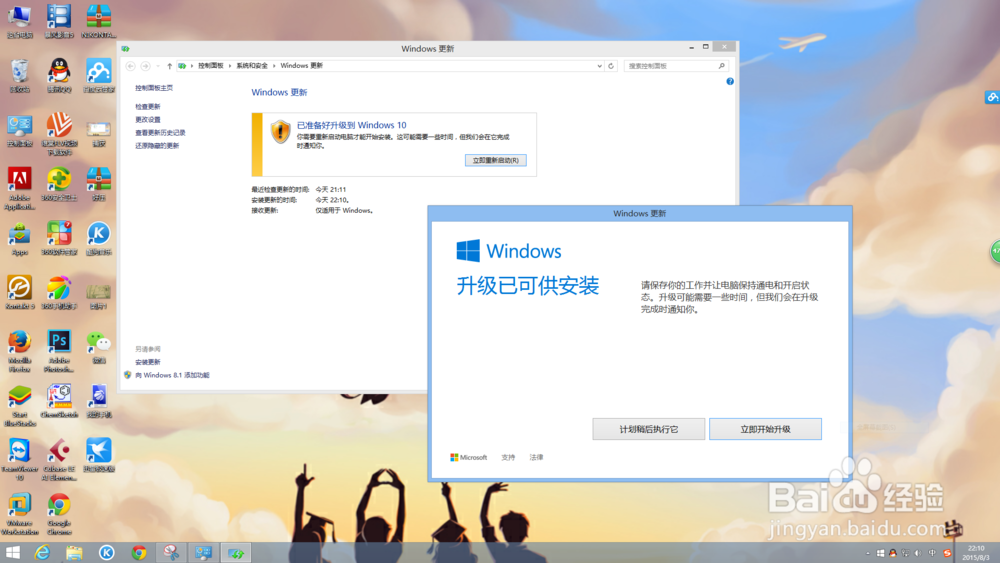Open the ChemSketch desktop icon
This screenshot has width=1000, height=563.
pos(59,402)
